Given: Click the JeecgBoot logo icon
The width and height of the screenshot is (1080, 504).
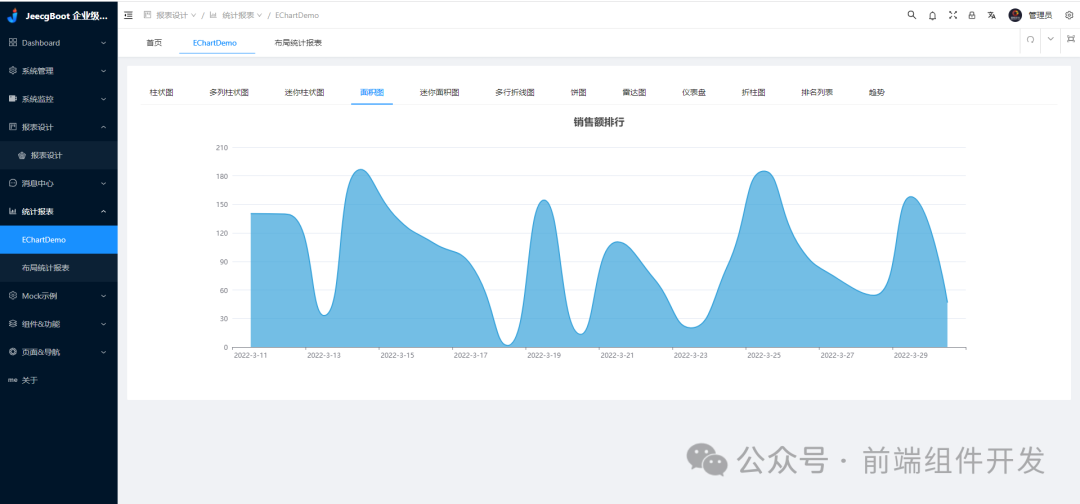Looking at the screenshot, I should (x=12, y=14).
